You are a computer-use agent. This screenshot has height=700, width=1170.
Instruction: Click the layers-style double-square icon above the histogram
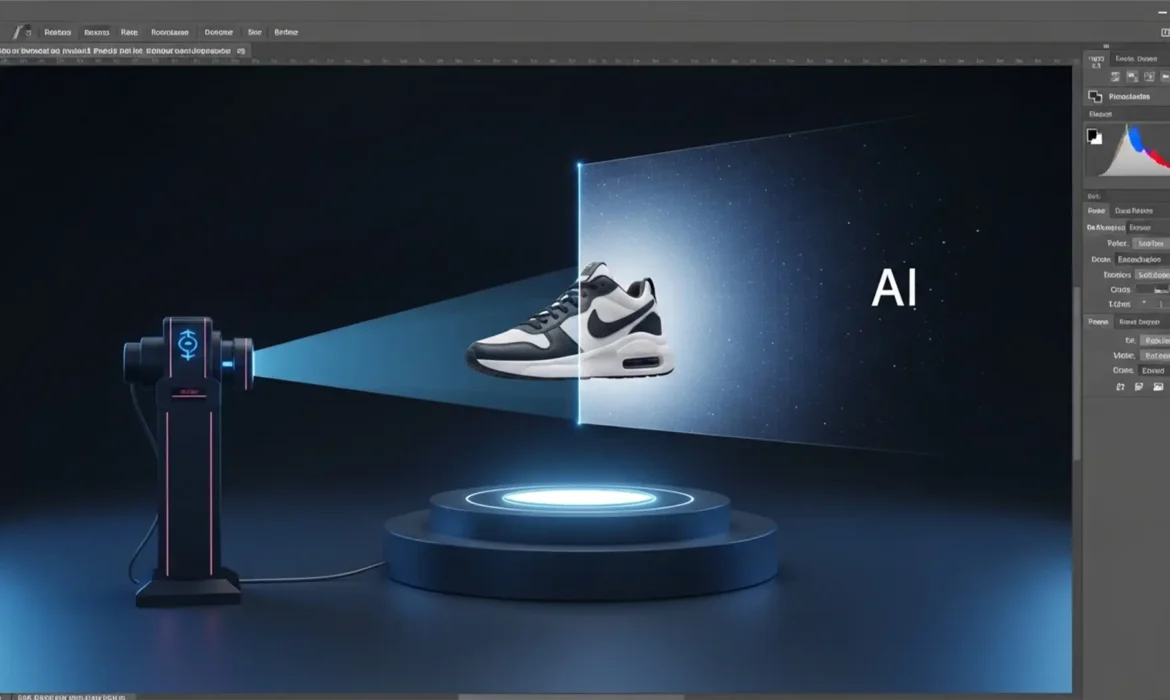click(x=1095, y=97)
